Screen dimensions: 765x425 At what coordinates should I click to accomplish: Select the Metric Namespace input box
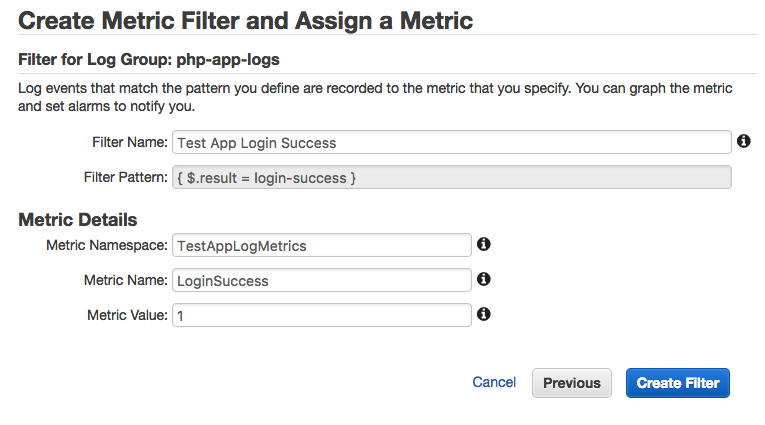321,245
